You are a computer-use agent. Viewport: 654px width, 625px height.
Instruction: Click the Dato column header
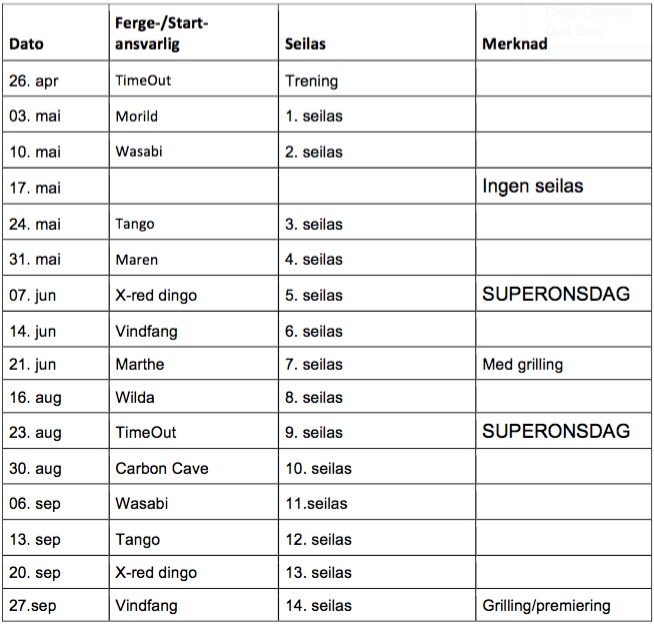[x=26, y=44]
